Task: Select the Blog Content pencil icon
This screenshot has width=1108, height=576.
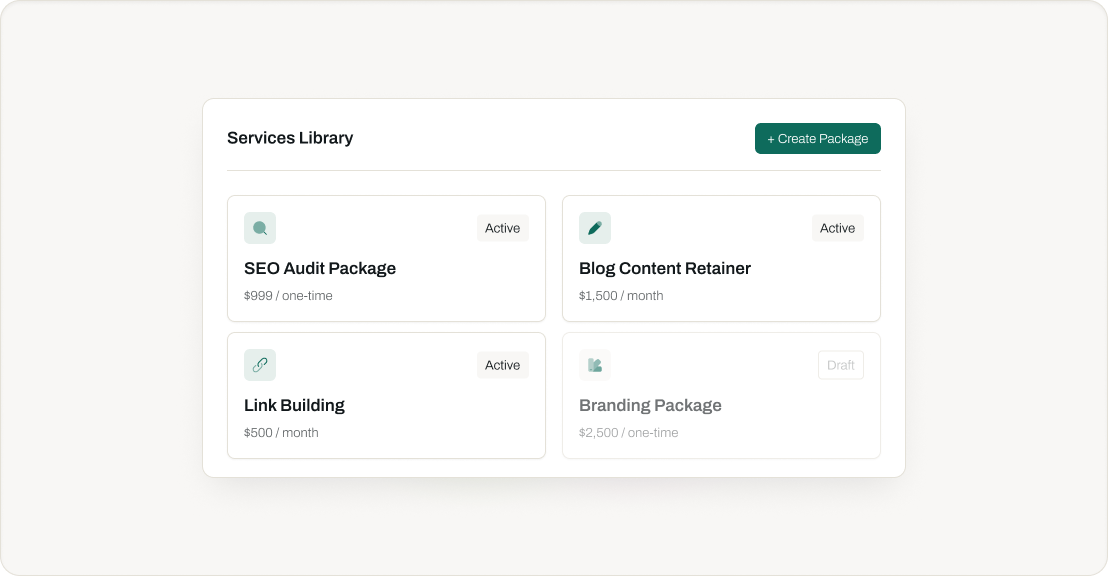Action: [x=595, y=228]
